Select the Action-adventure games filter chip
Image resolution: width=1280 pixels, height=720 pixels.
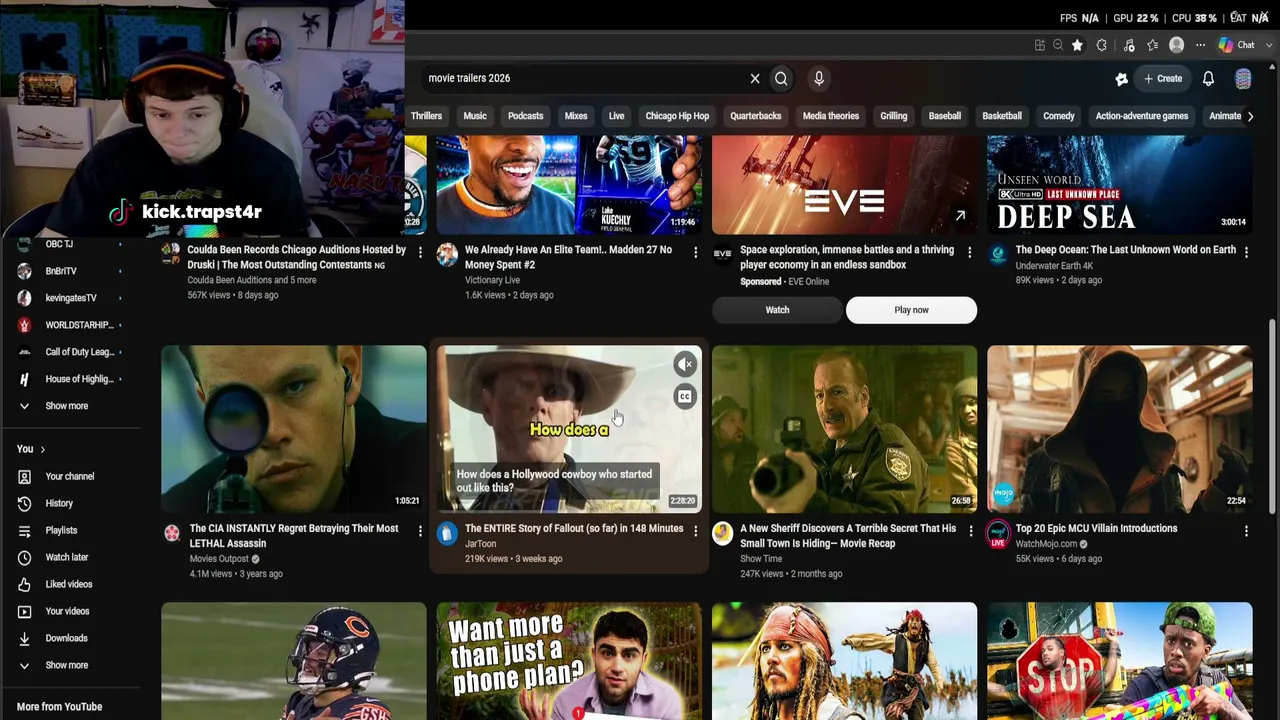(1142, 116)
